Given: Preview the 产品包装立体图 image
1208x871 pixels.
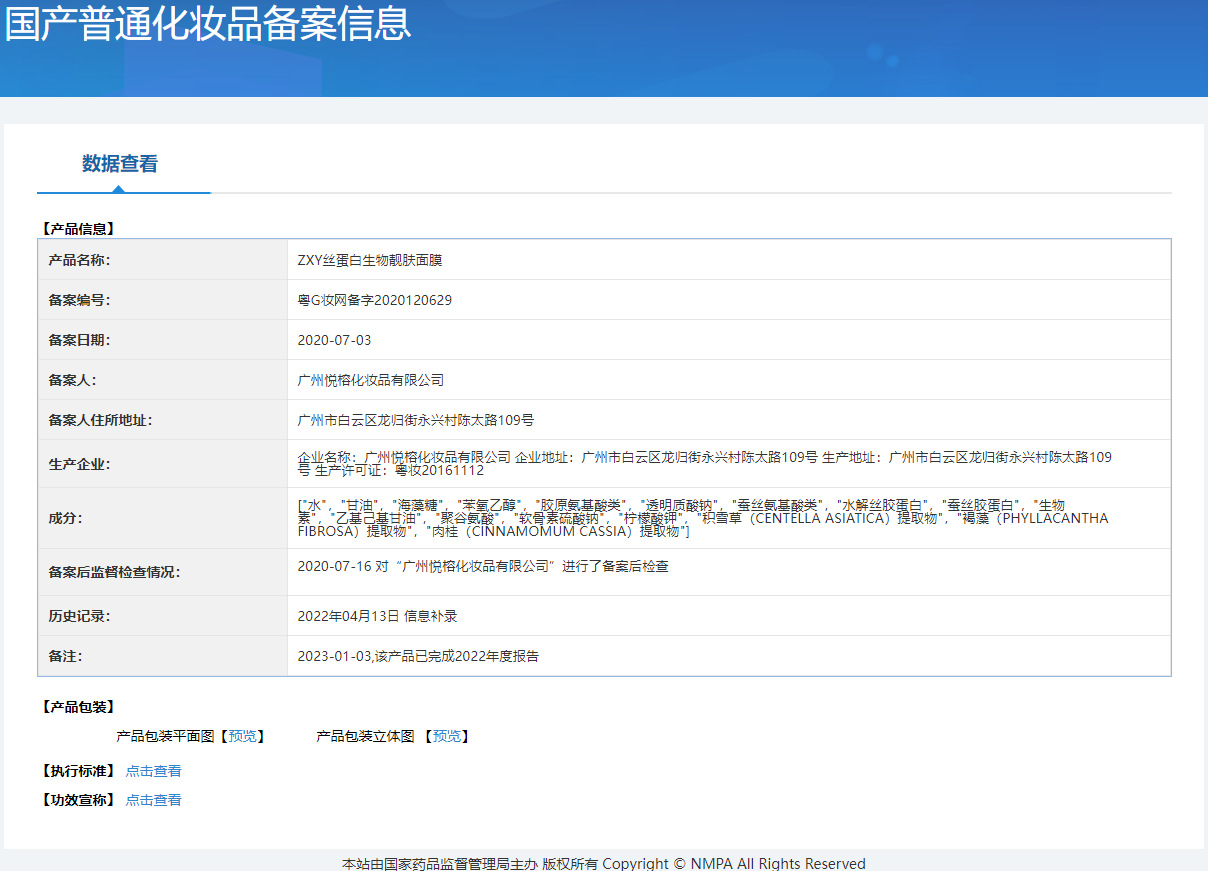Looking at the screenshot, I should (x=447, y=736).
